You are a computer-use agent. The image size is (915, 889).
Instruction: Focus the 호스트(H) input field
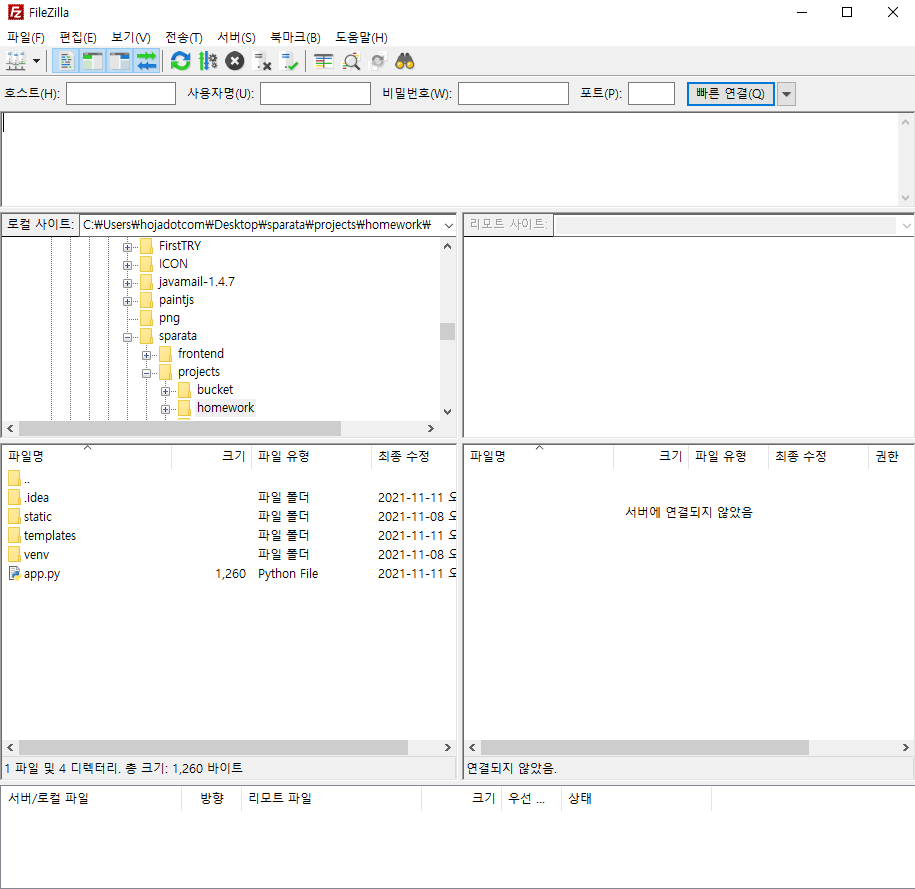(121, 93)
